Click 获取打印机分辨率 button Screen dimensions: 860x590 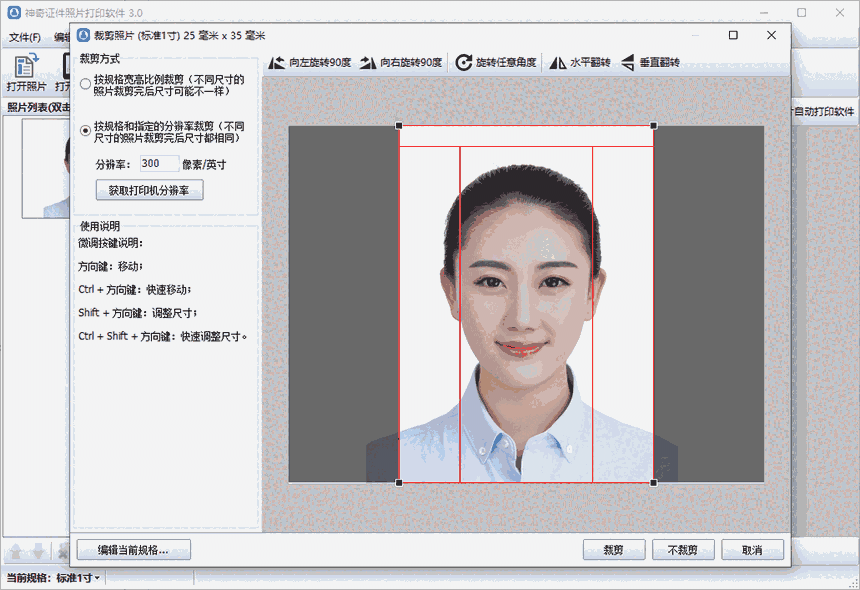point(148,190)
